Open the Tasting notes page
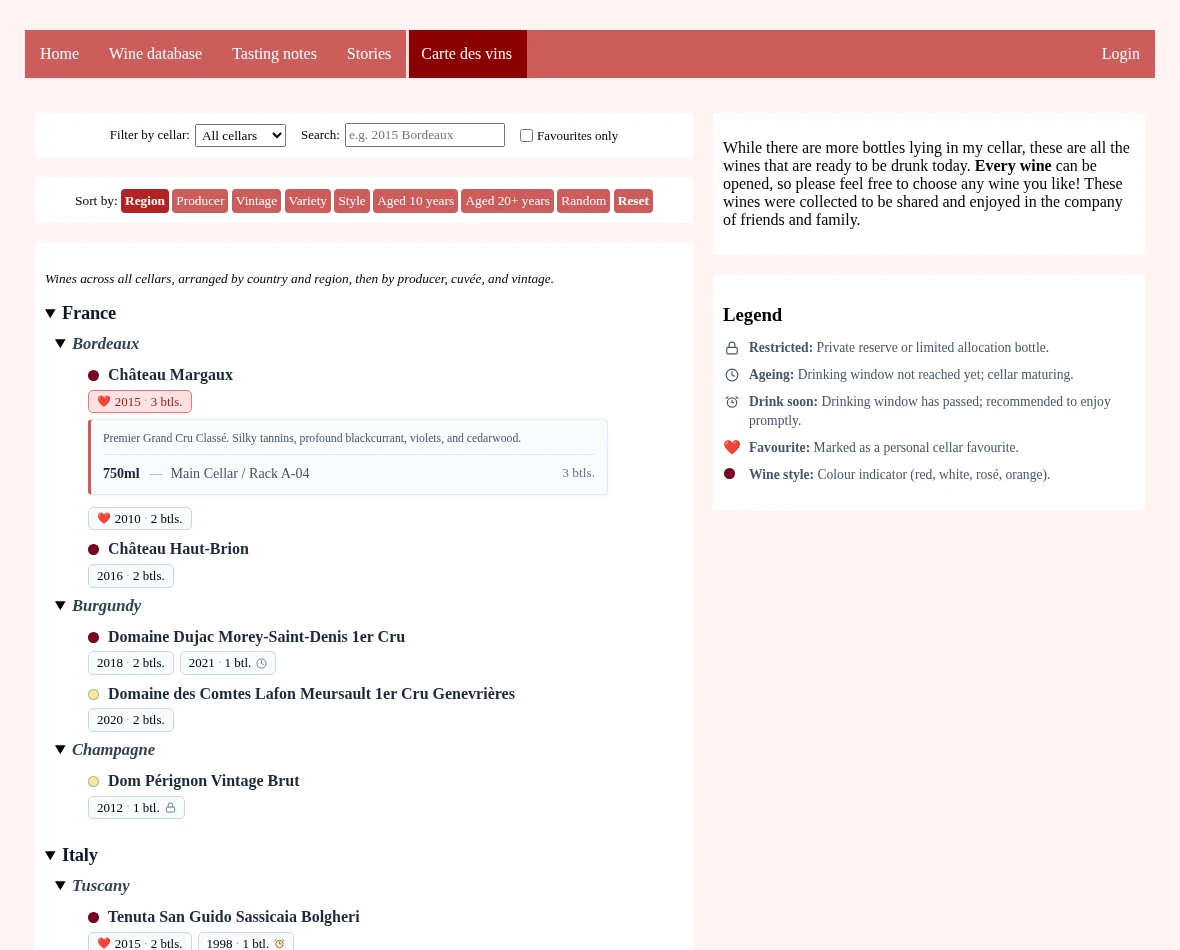This screenshot has height=950, width=1180. [274, 53]
